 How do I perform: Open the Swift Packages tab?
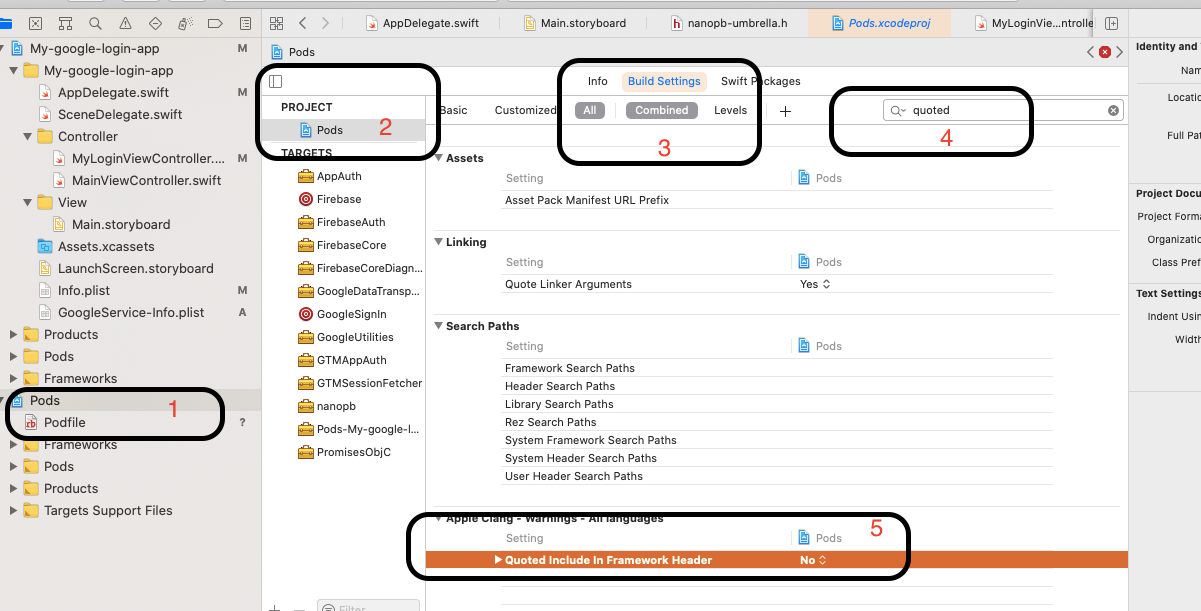[x=760, y=81]
